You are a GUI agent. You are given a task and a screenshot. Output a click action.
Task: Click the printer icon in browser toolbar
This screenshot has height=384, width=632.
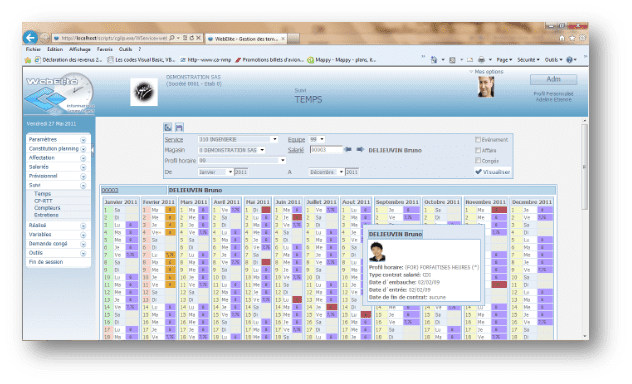point(481,60)
